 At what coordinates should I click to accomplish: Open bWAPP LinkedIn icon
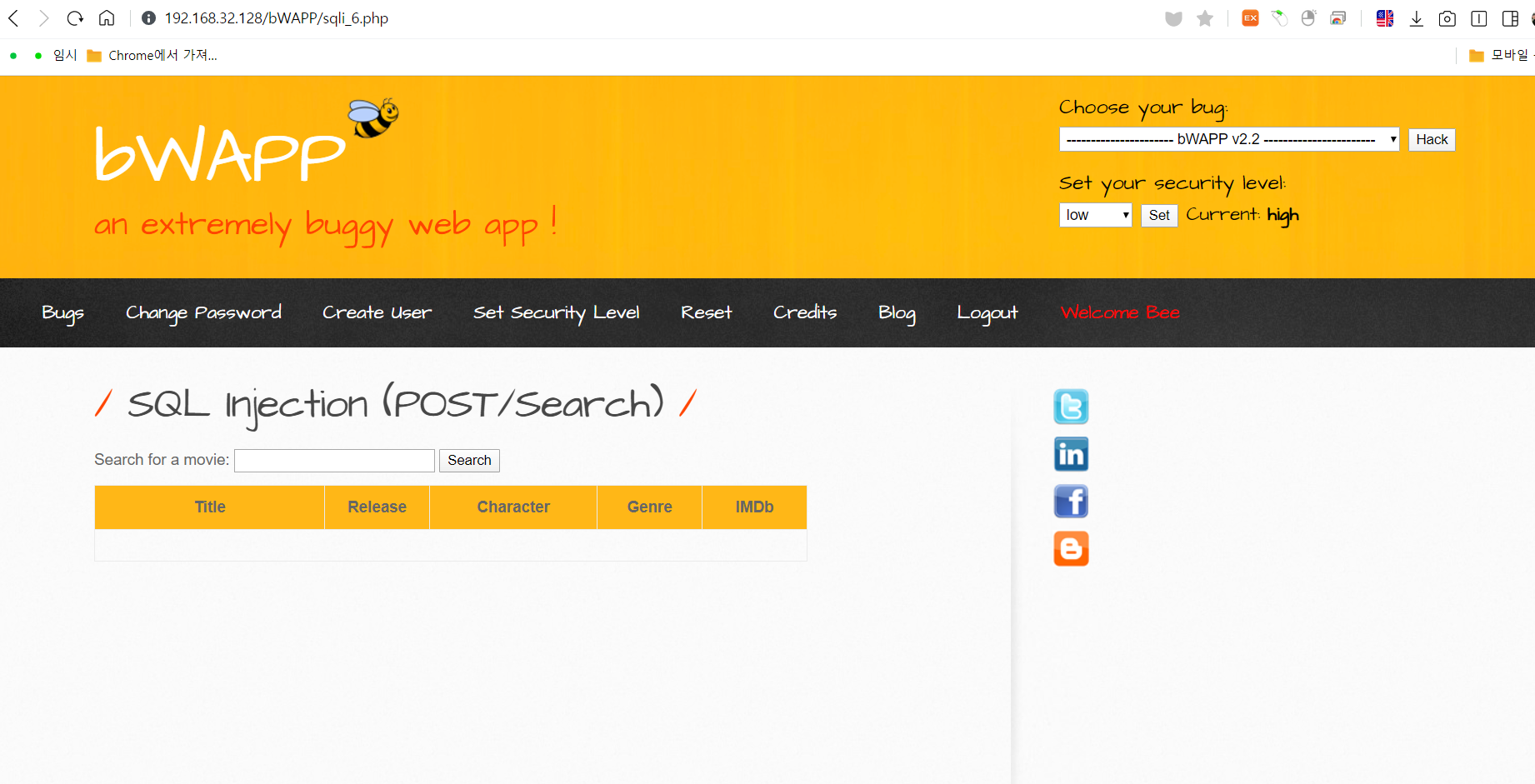pos(1071,454)
